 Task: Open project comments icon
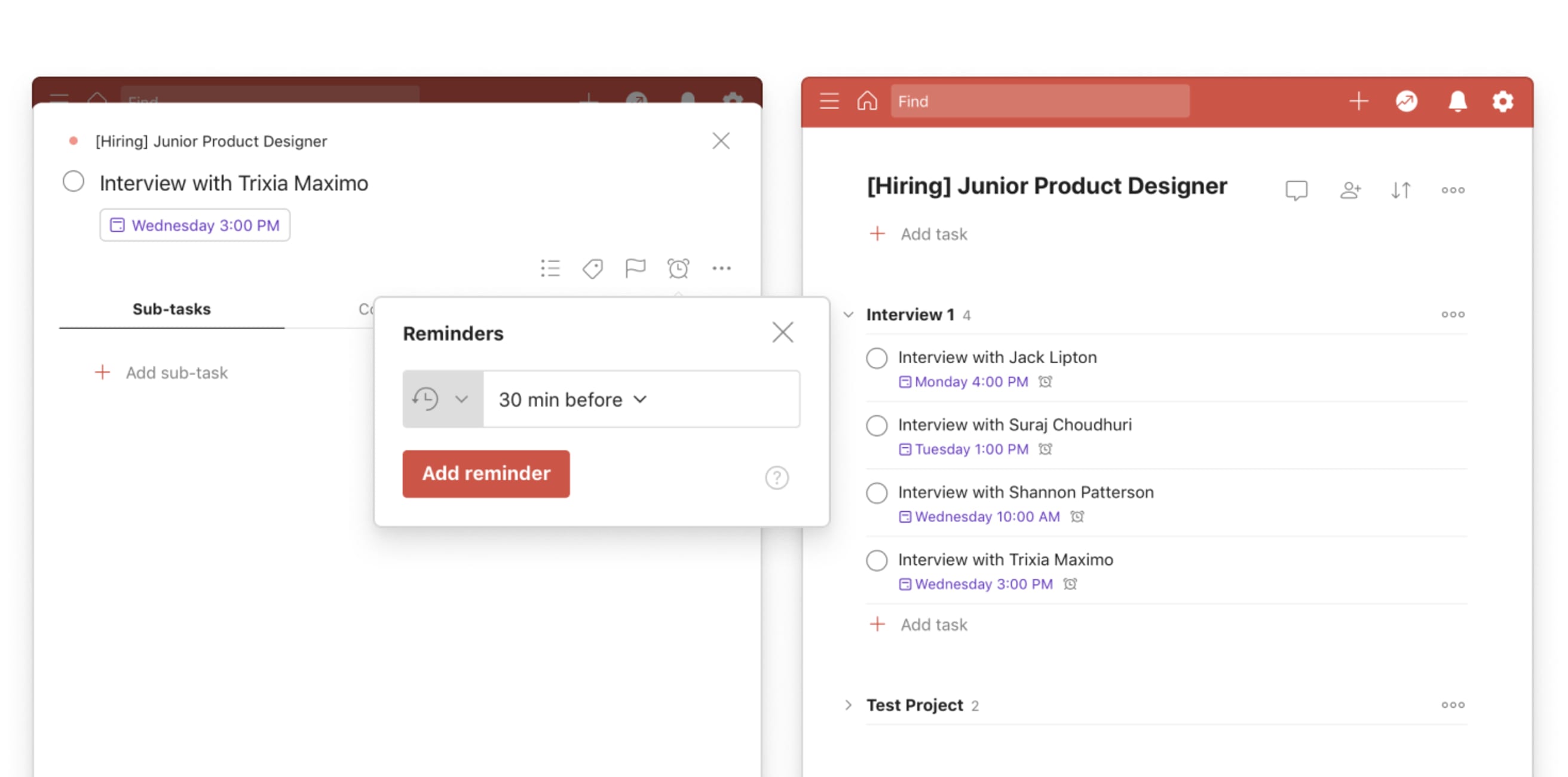pyautogui.click(x=1296, y=189)
